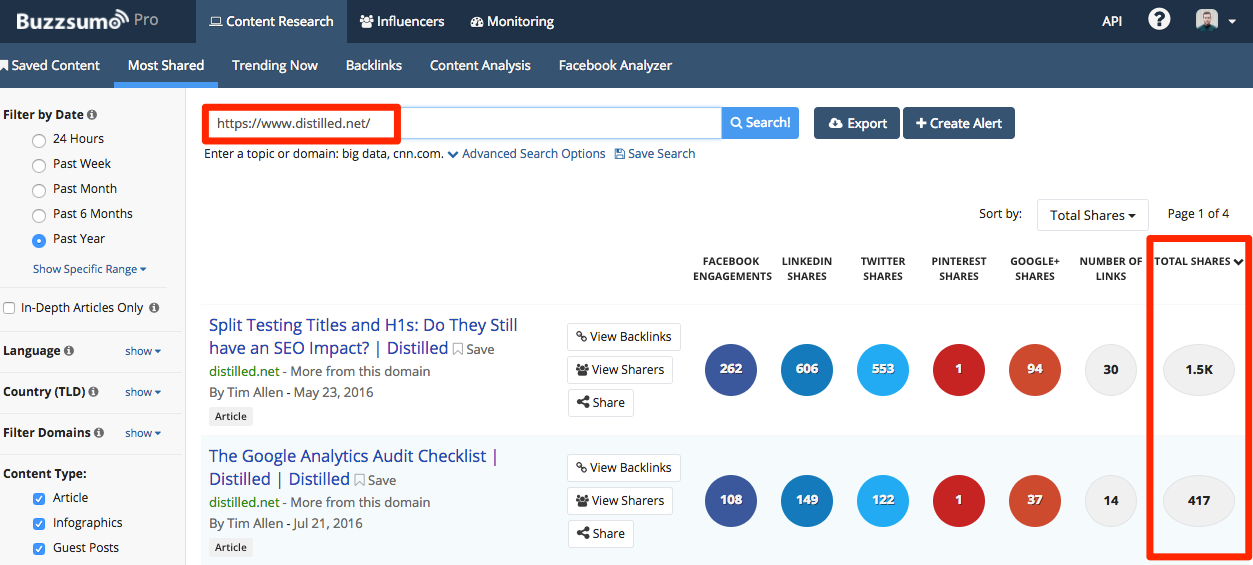Viewport: 1253px width, 565px height.
Task: View Sharers for Analytics Audit Checklist article
Action: [x=620, y=501]
